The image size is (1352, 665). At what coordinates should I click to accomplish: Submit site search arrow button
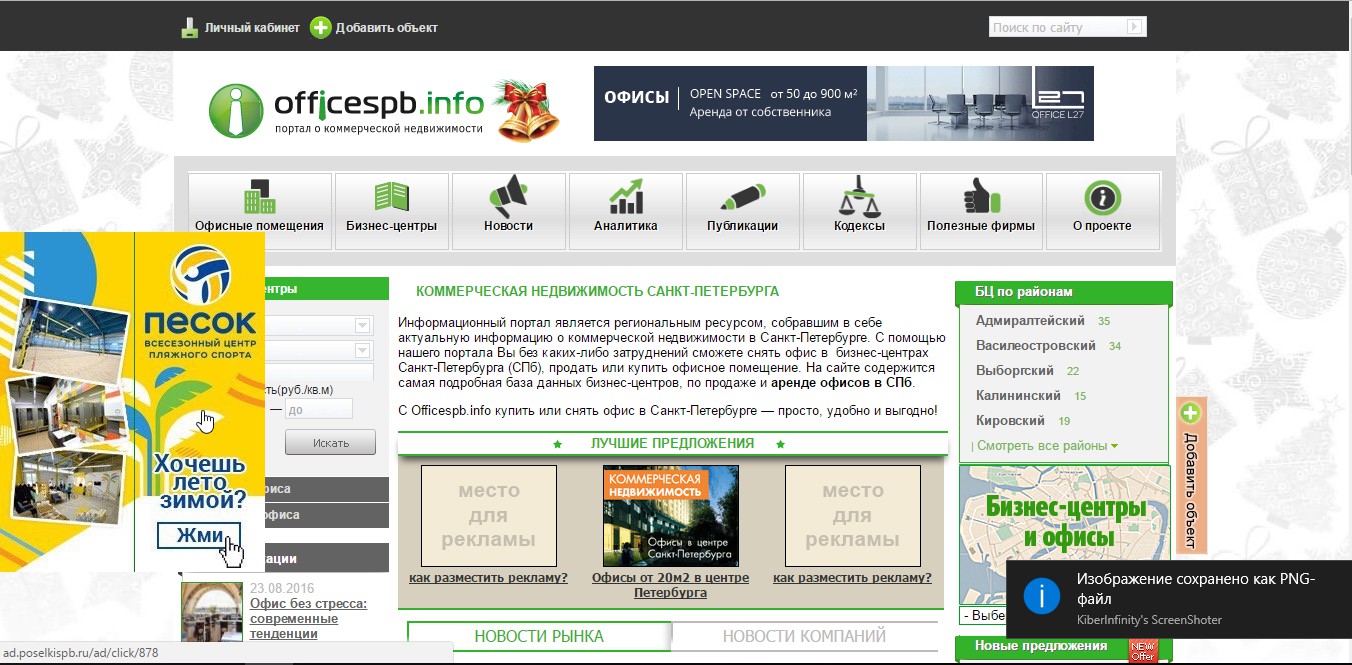click(x=1134, y=27)
